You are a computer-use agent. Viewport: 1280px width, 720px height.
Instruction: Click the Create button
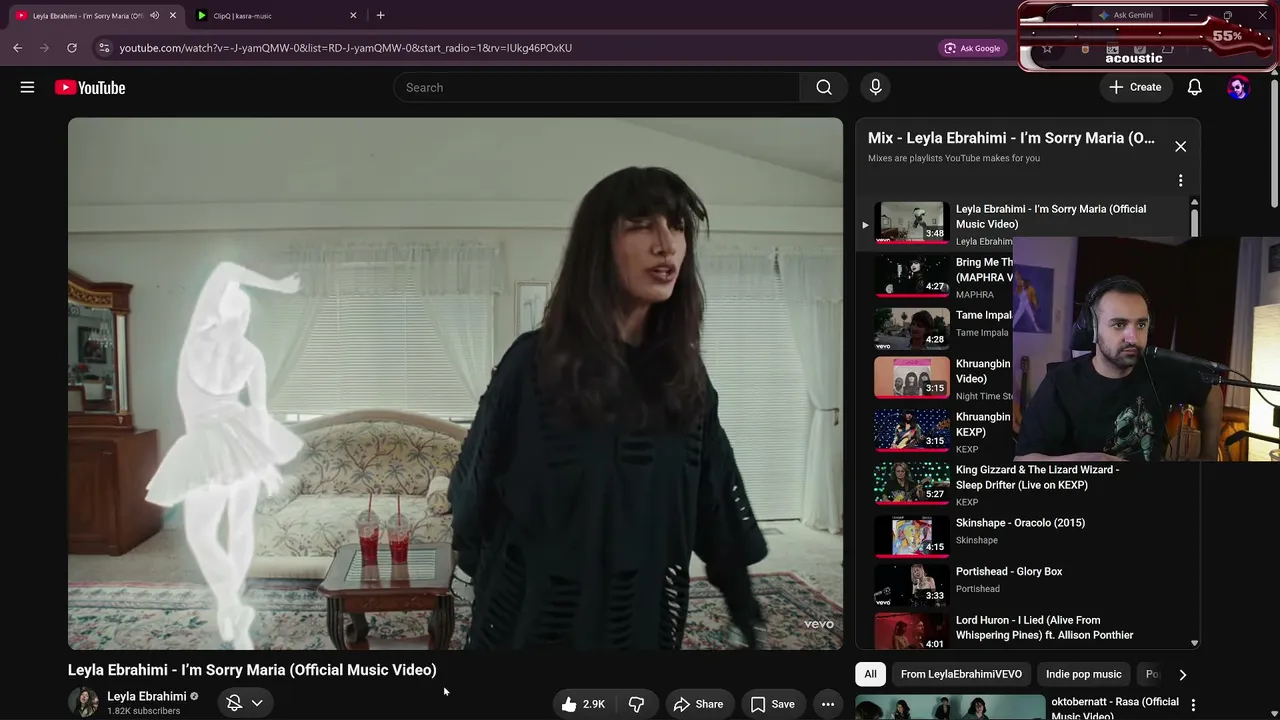(x=1135, y=87)
